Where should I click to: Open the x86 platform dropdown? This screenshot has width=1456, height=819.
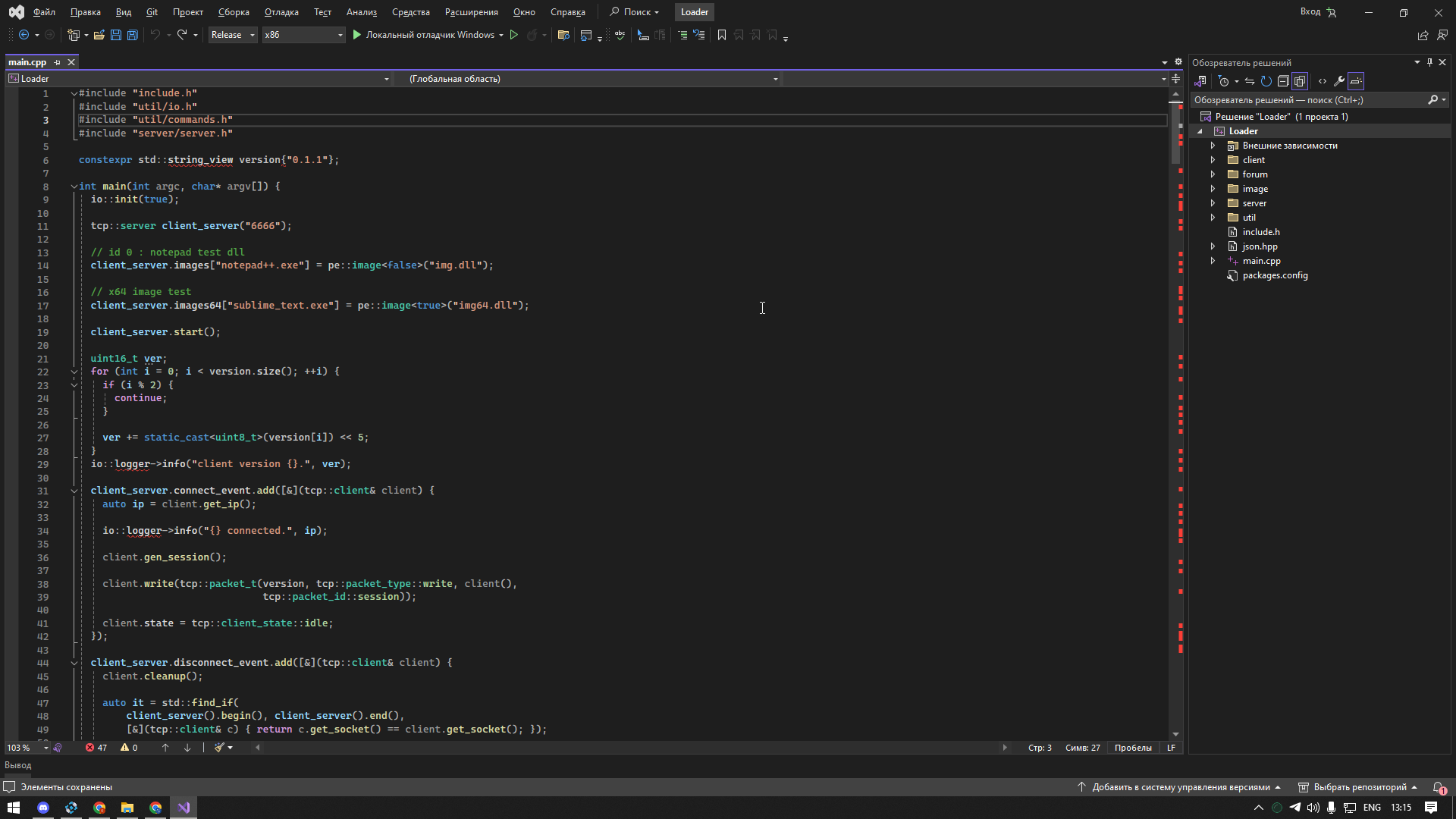303,35
